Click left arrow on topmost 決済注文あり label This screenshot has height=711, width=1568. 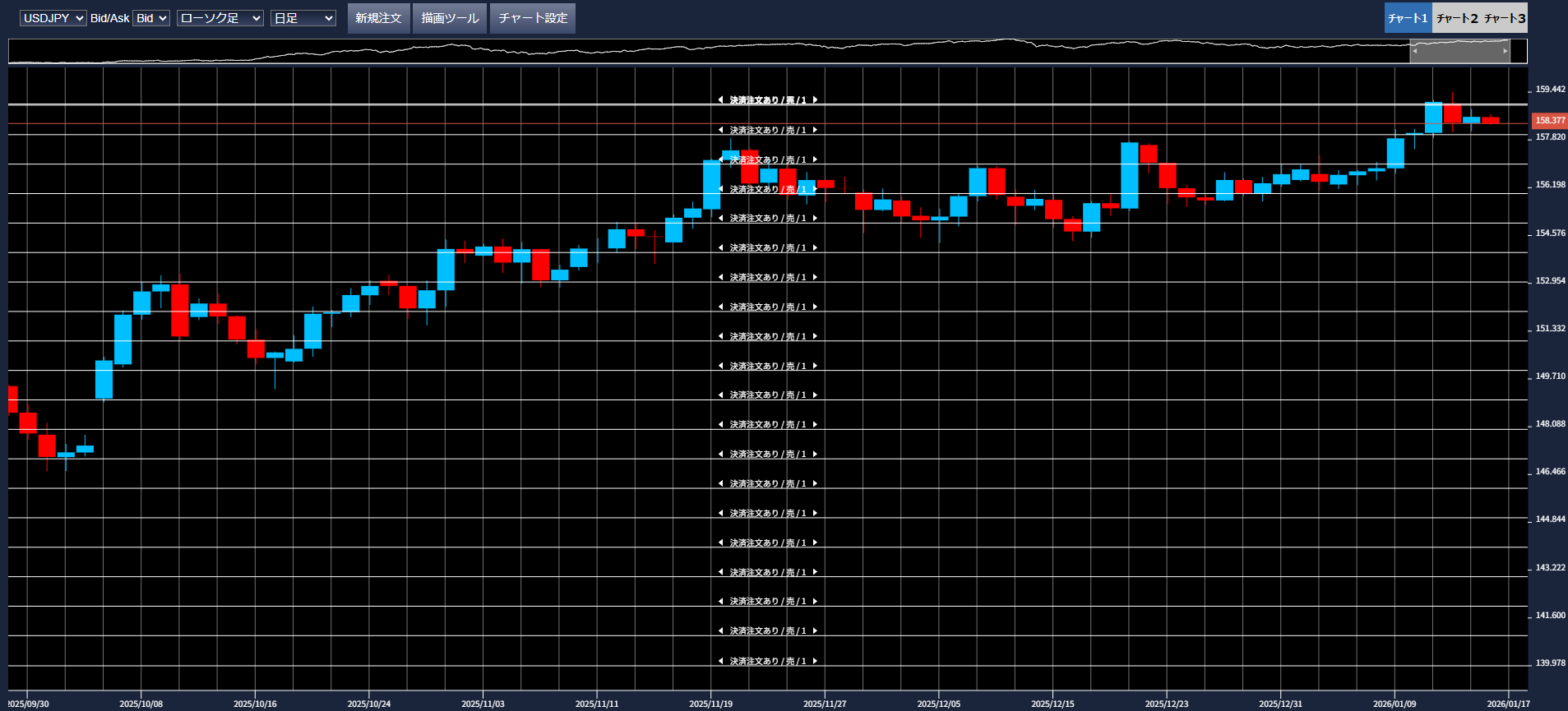tap(721, 100)
